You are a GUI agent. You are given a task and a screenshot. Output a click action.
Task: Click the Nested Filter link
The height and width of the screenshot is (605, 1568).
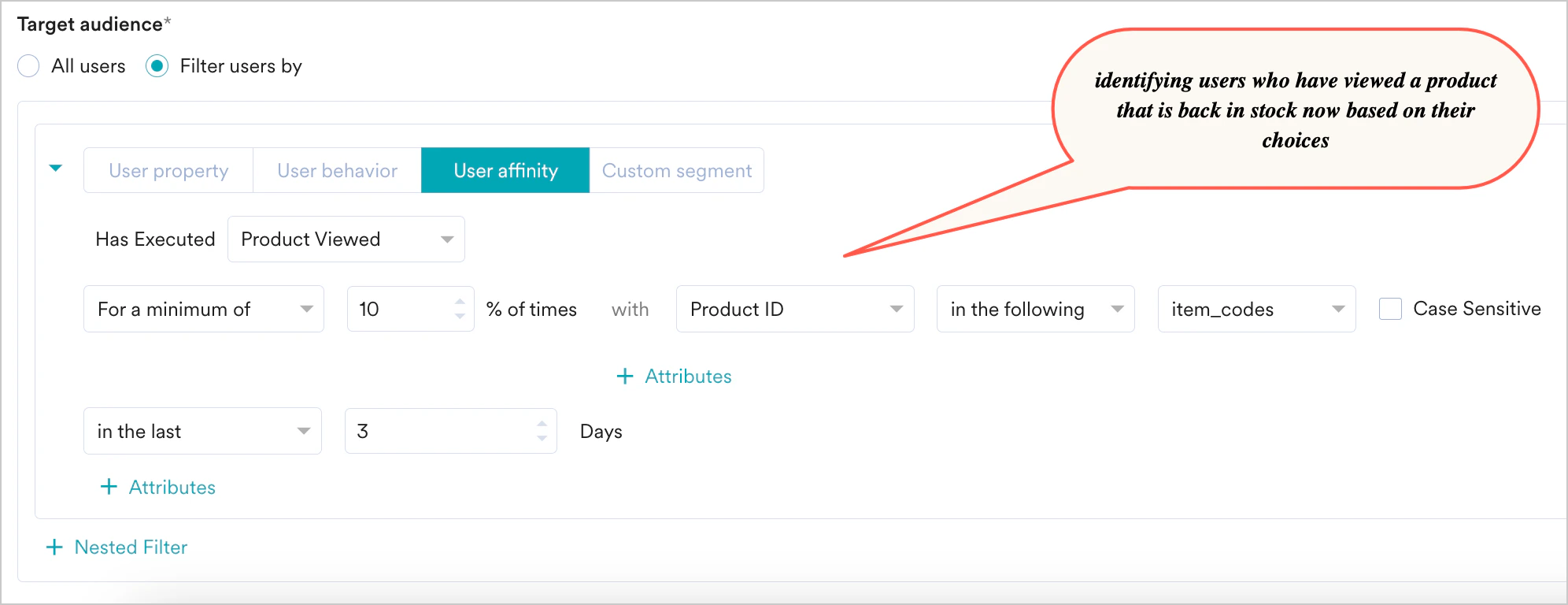[x=130, y=547]
